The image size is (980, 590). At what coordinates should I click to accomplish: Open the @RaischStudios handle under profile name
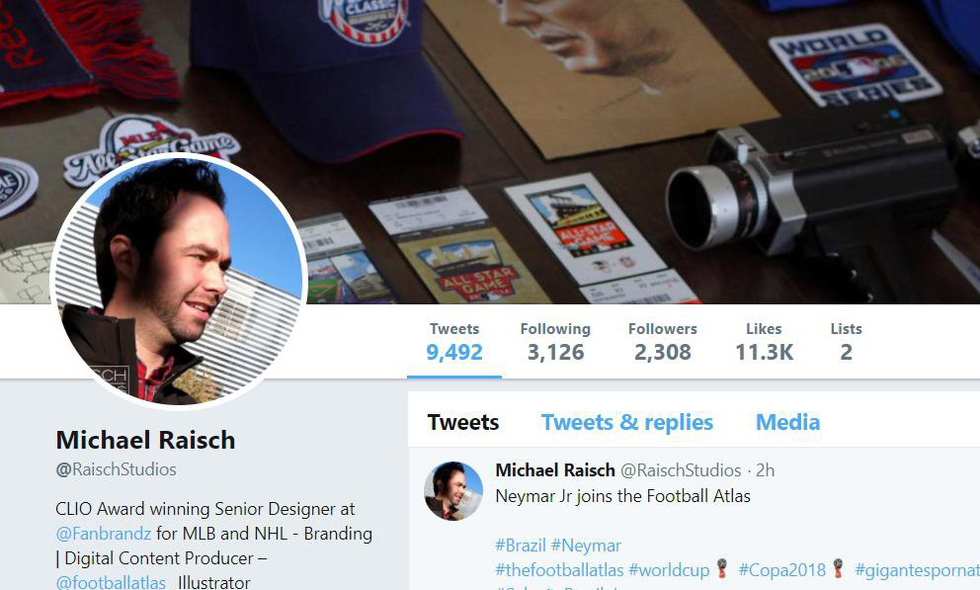[x=116, y=469]
